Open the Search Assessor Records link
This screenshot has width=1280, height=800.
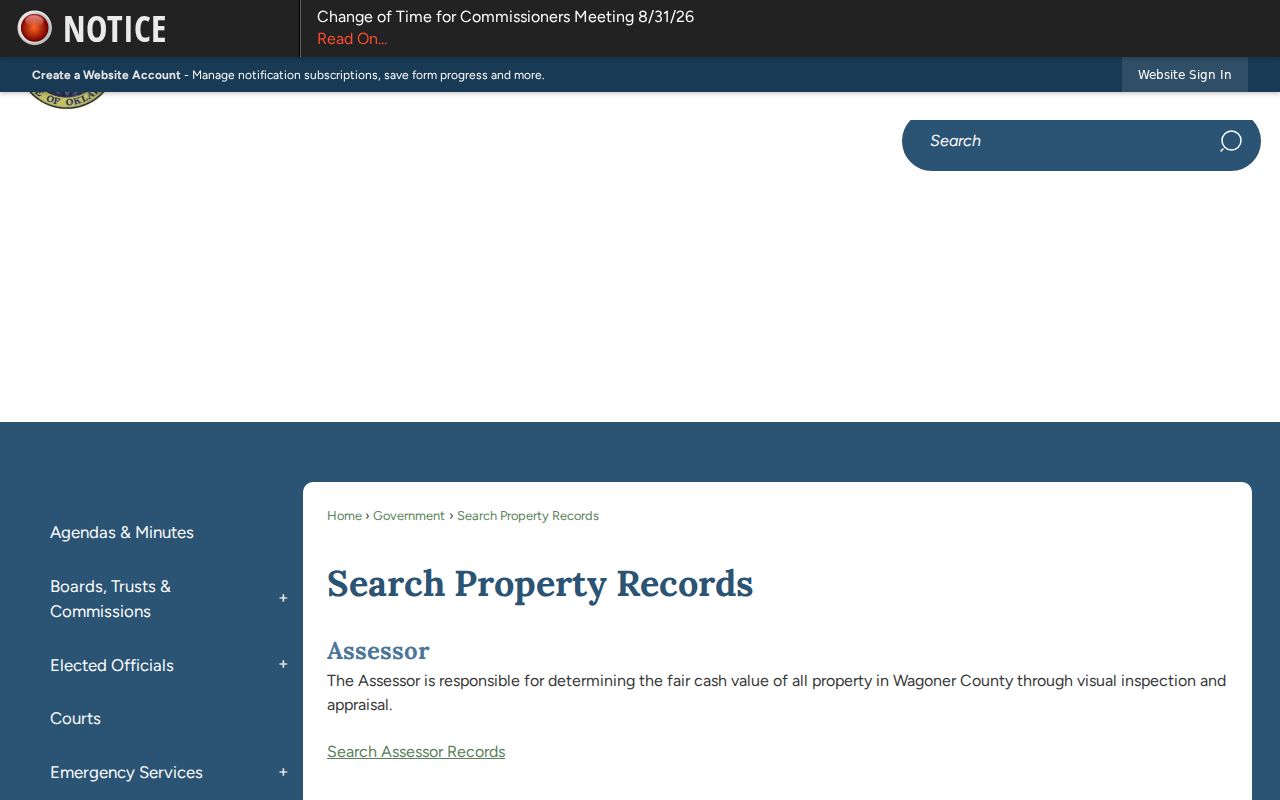point(416,752)
